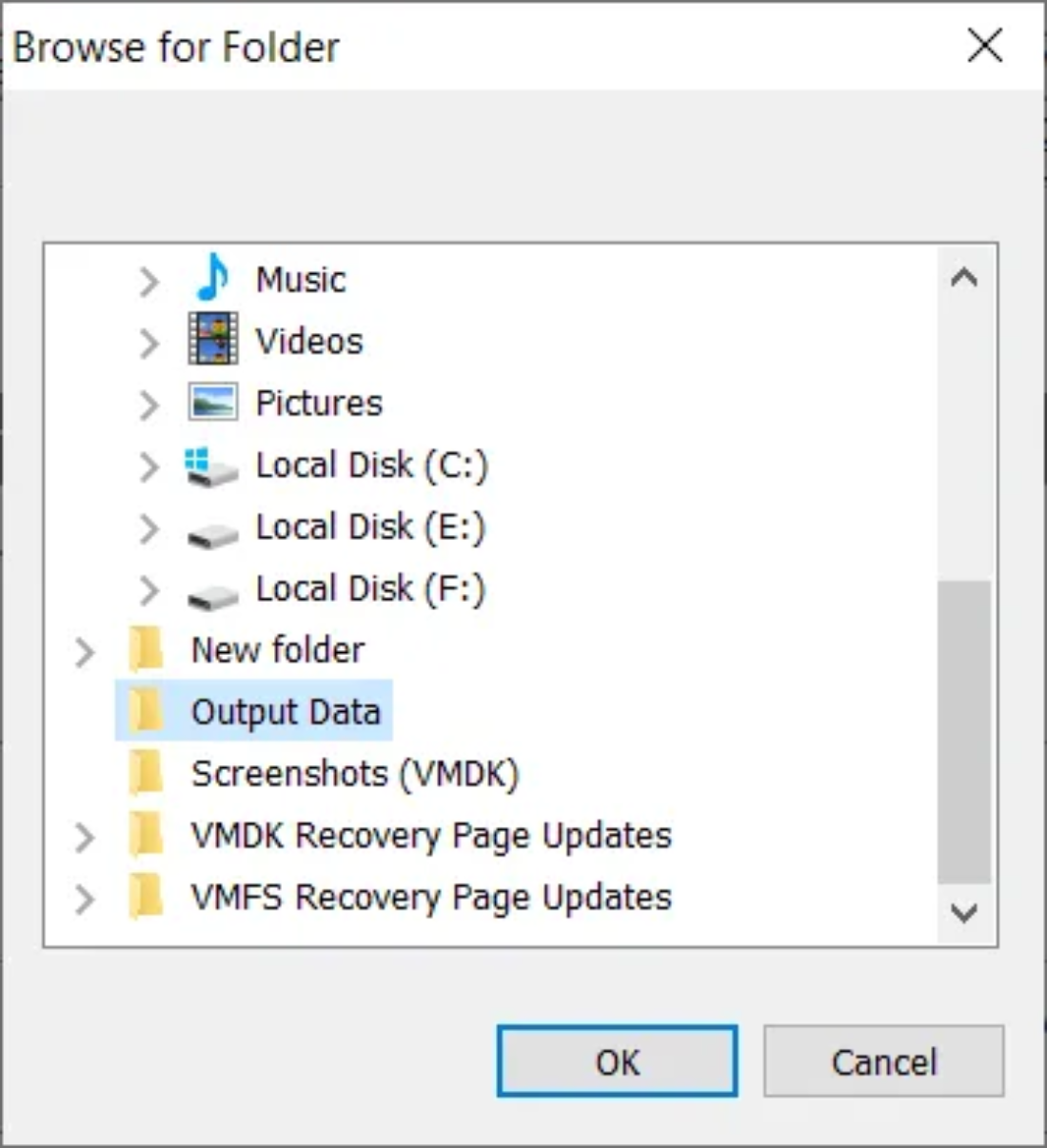Viewport: 1047px width, 1148px height.
Task: Expand the VMDK Recovery Page Updates node
Action: [x=86, y=835]
